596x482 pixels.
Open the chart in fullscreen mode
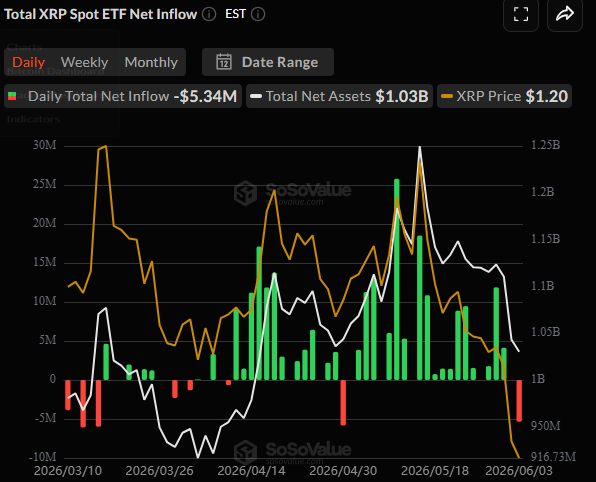click(x=521, y=14)
